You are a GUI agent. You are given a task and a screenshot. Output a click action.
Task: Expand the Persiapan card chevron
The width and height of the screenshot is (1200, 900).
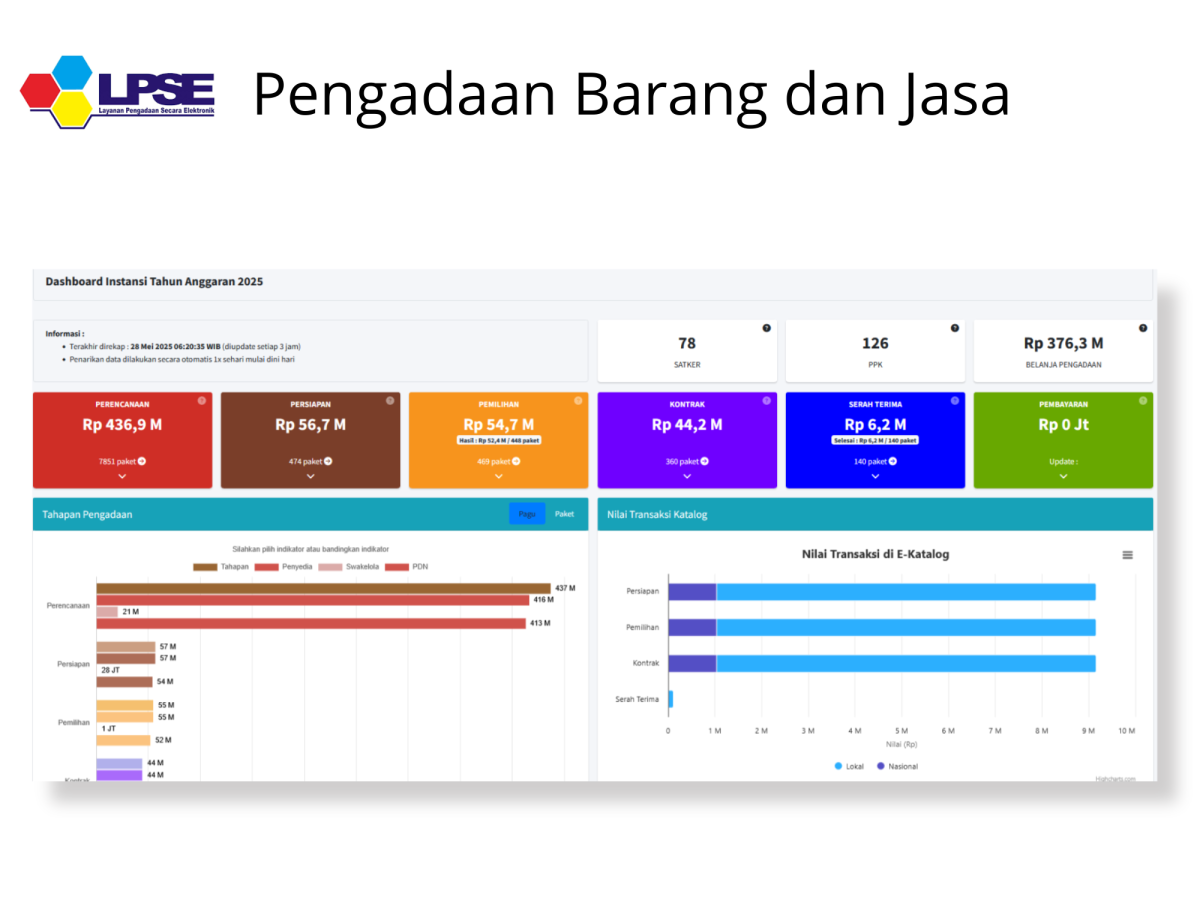click(x=310, y=477)
